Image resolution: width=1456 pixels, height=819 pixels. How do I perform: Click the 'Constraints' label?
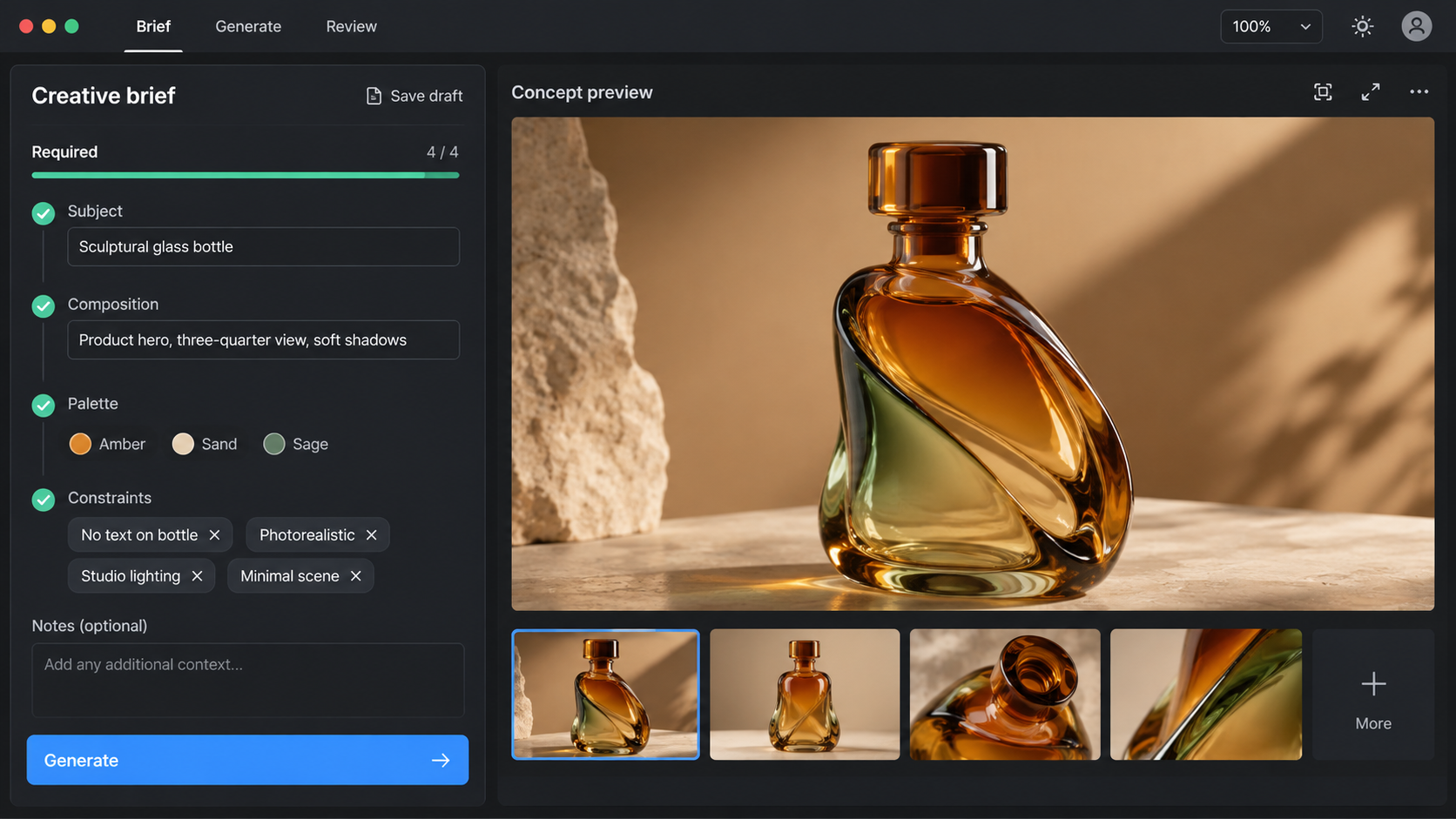tap(110, 498)
